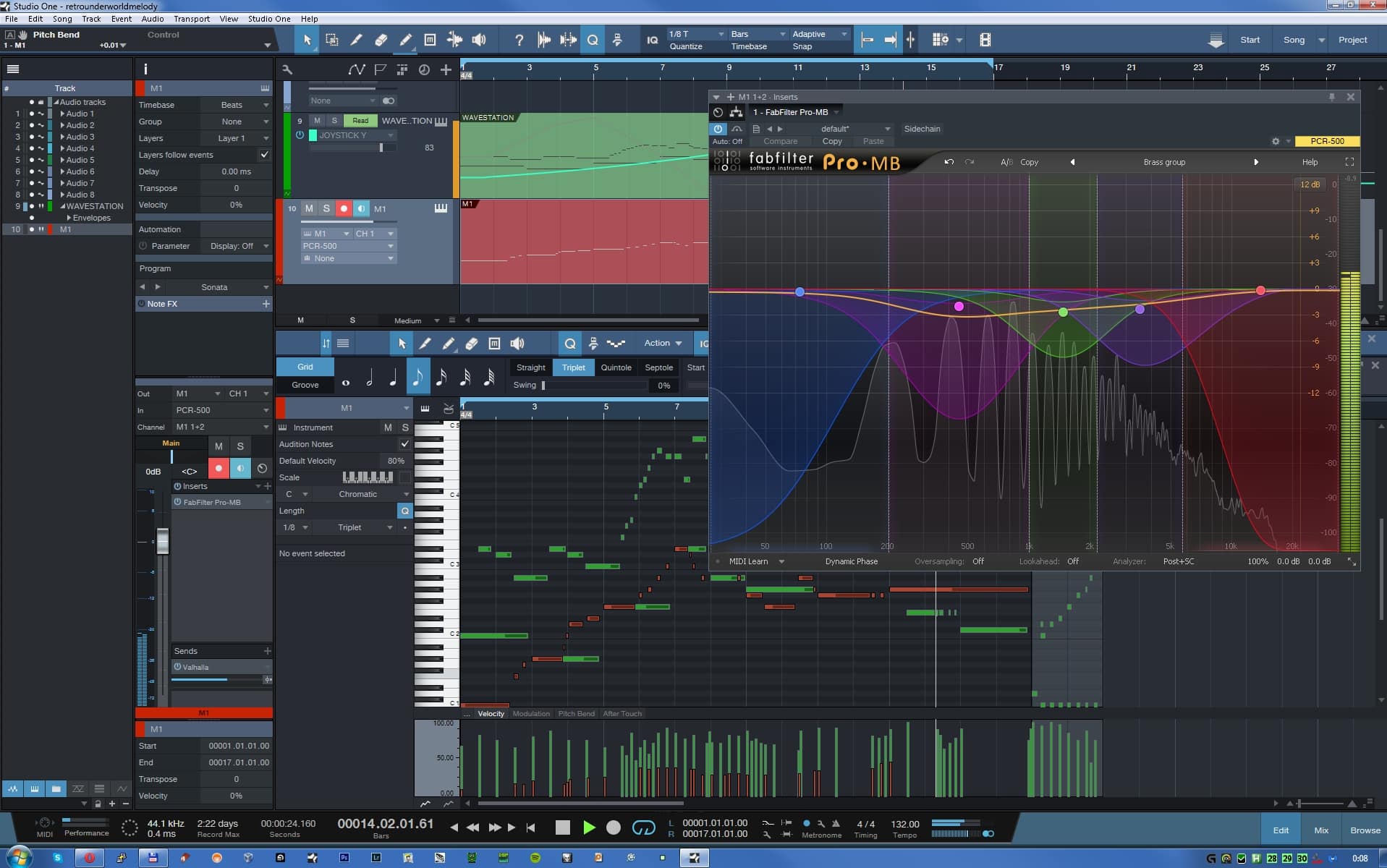Toggle Valhalla send power button
Screen dimensions: 1387x868
[x=177, y=667]
